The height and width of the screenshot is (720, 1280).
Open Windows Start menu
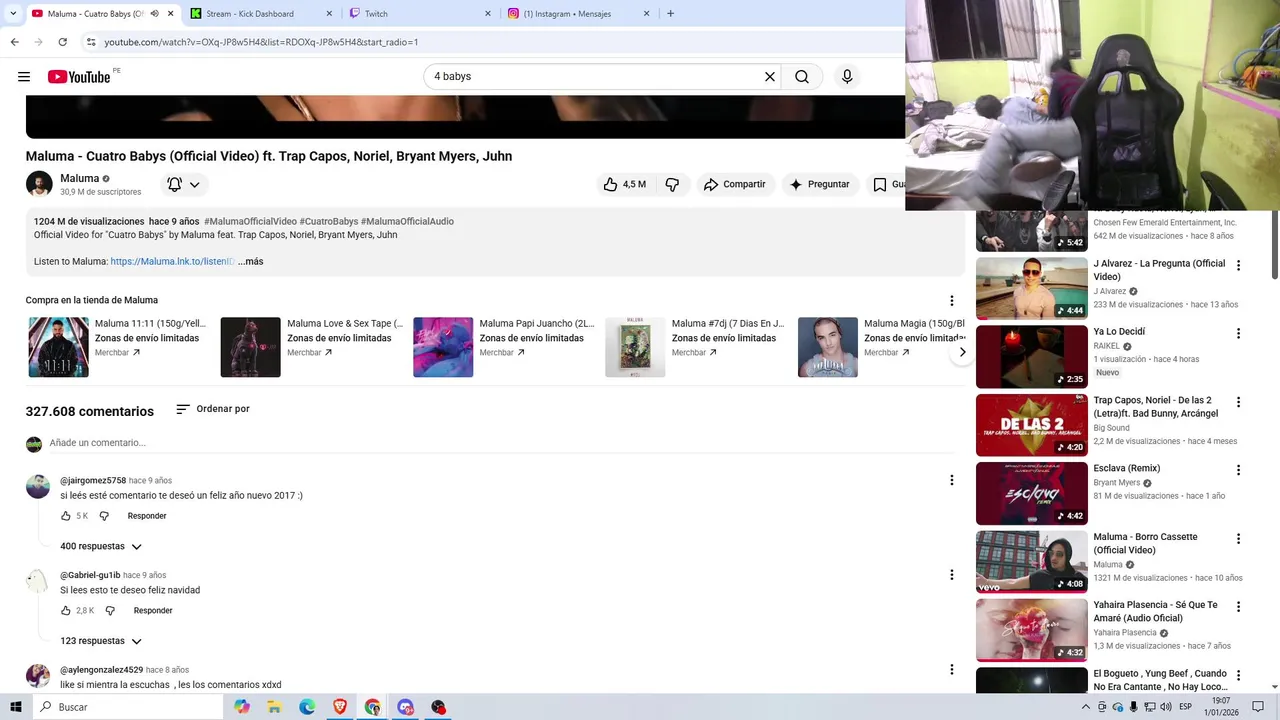click(16, 707)
